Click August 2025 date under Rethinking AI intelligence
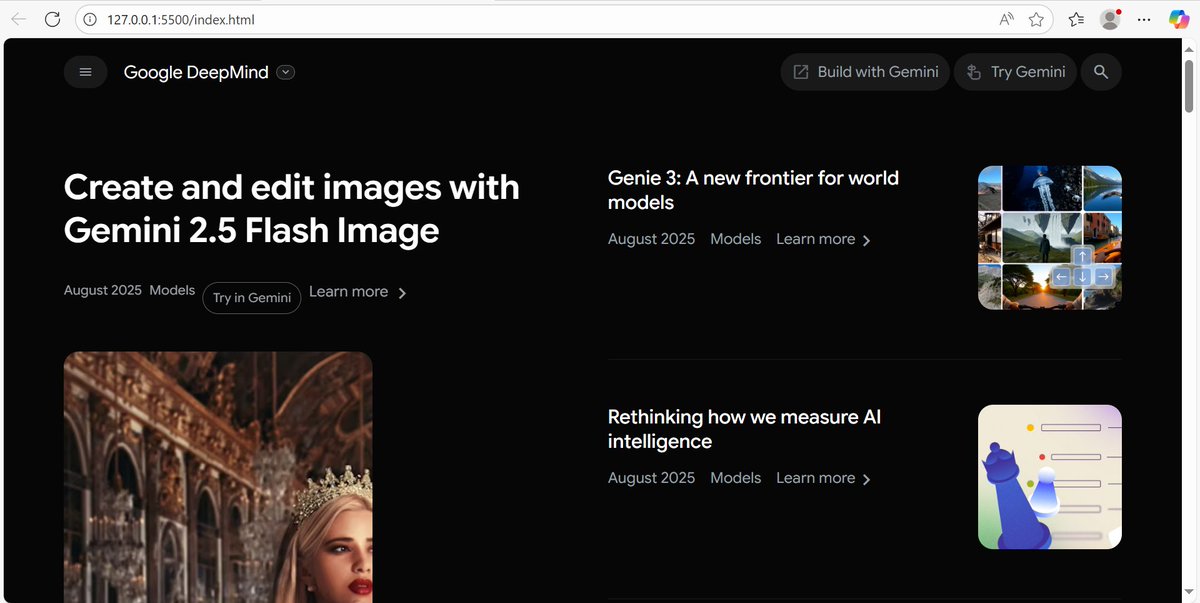This screenshot has height=603, width=1200. pyautogui.click(x=651, y=478)
